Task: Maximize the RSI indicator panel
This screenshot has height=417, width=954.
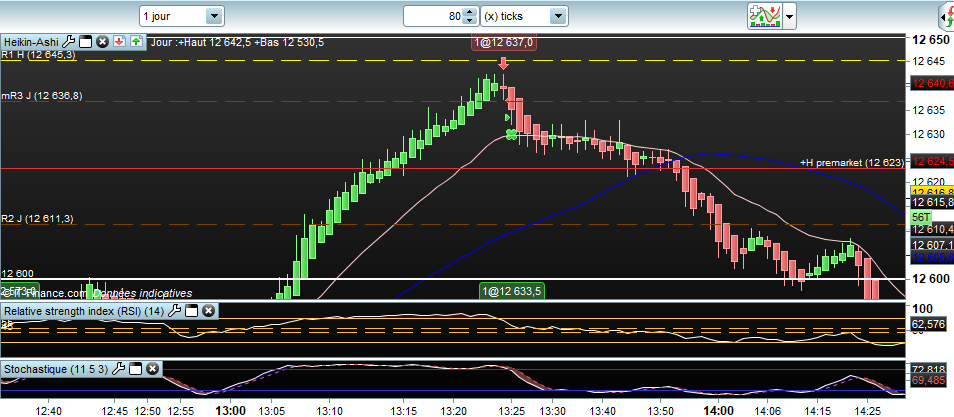Action: (191, 311)
